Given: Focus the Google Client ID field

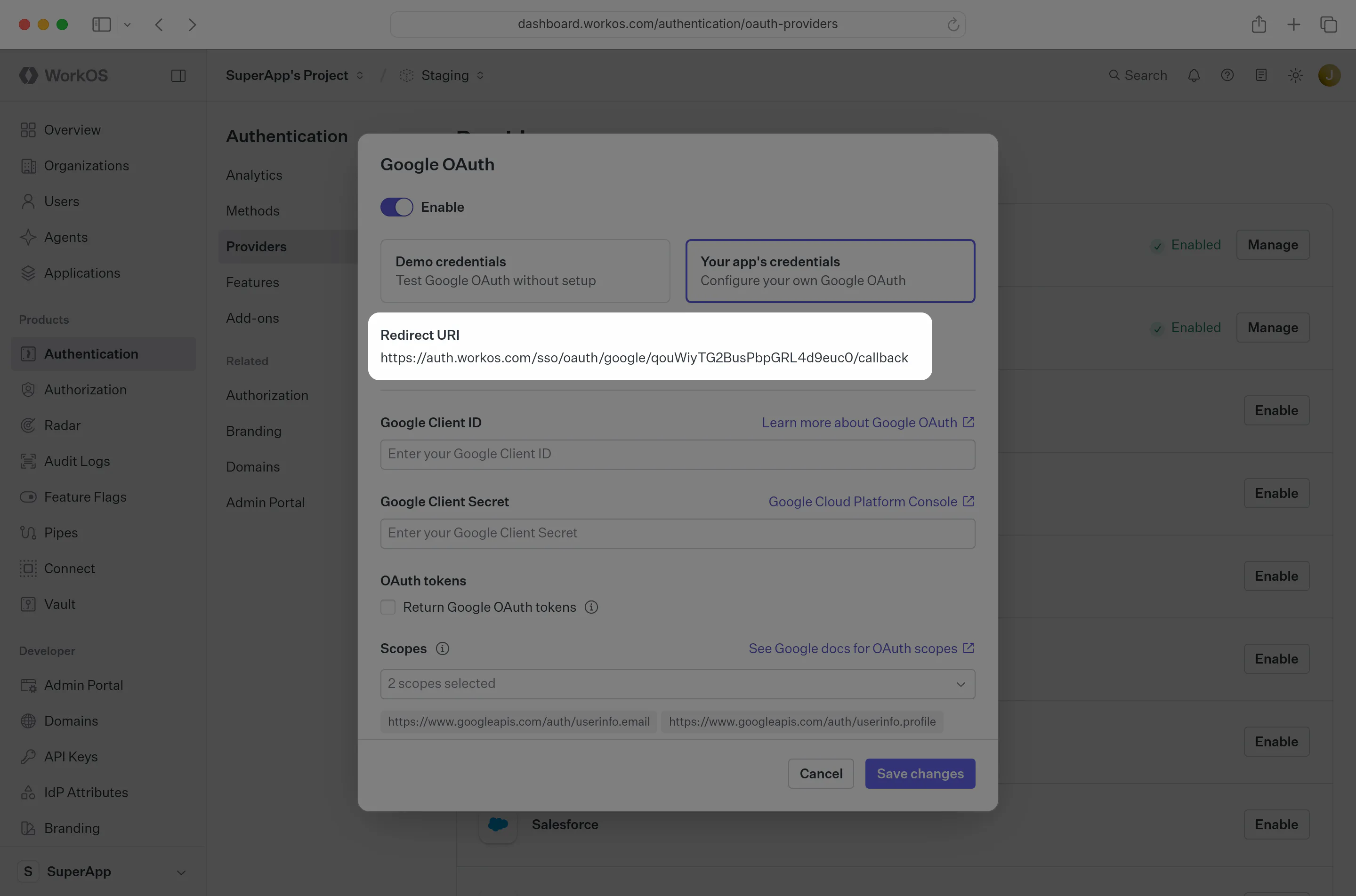Looking at the screenshot, I should coord(678,454).
